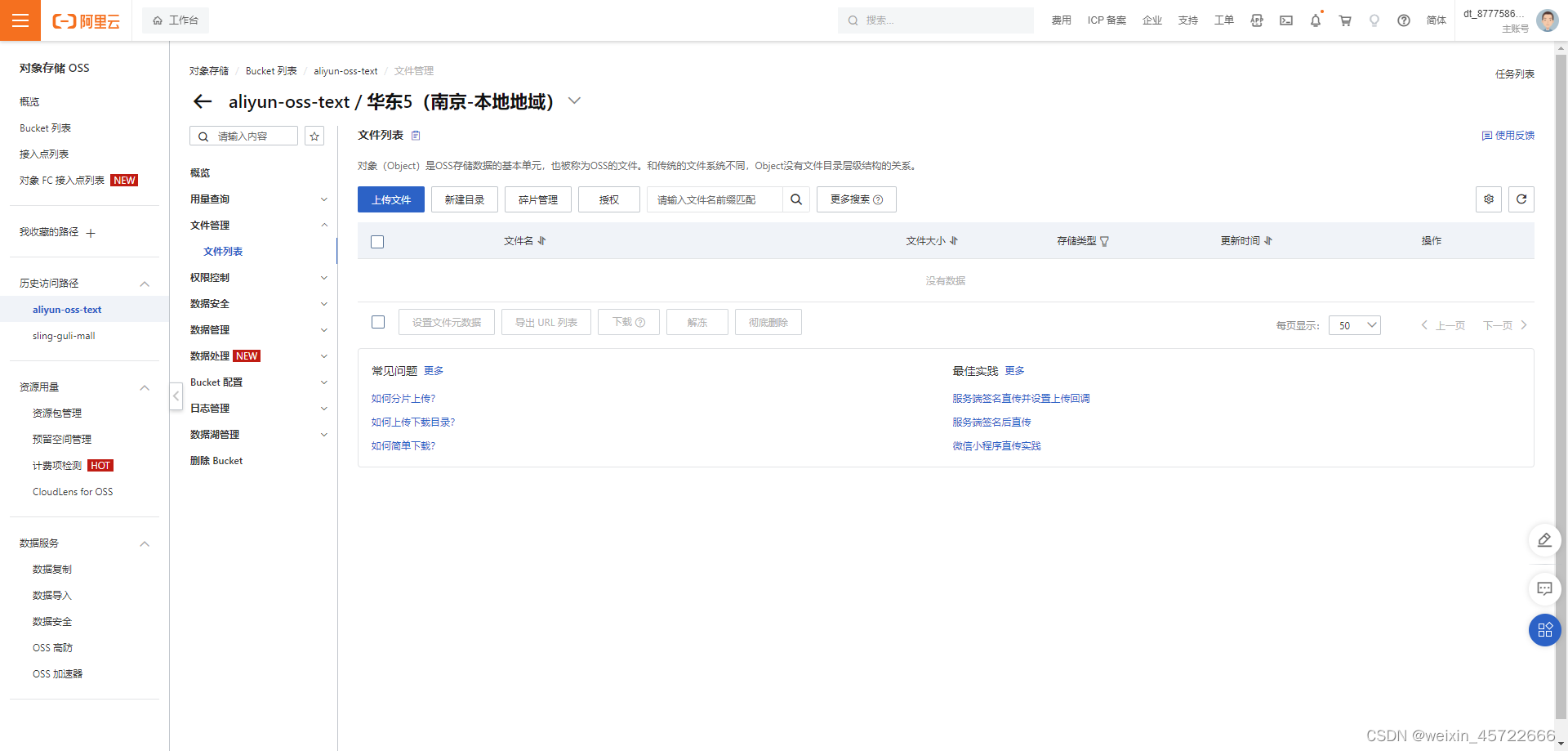Expand 数据安全 bucket menu section

tap(324, 304)
